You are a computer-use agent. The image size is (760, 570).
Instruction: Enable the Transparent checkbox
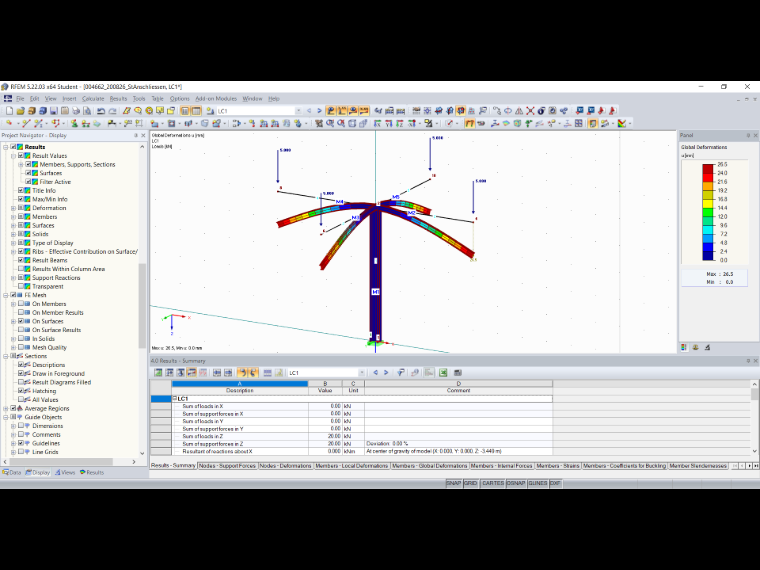click(21, 286)
